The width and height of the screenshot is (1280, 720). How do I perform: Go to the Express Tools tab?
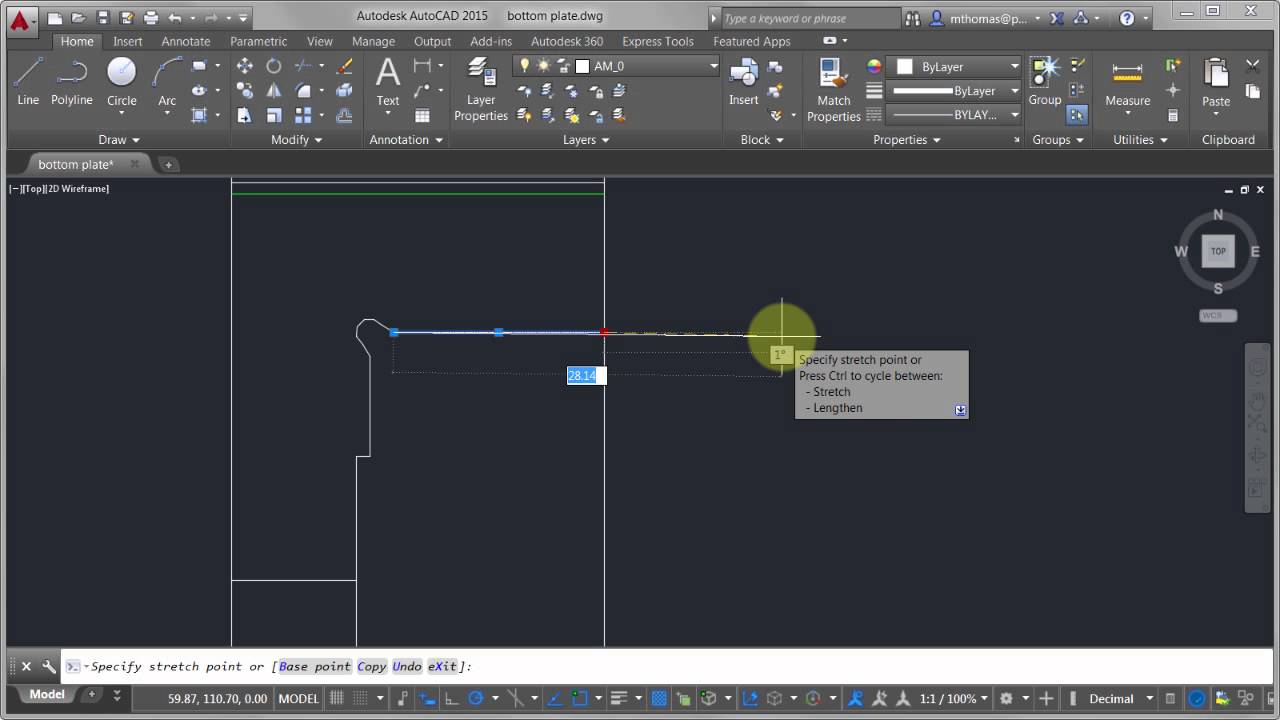click(658, 41)
